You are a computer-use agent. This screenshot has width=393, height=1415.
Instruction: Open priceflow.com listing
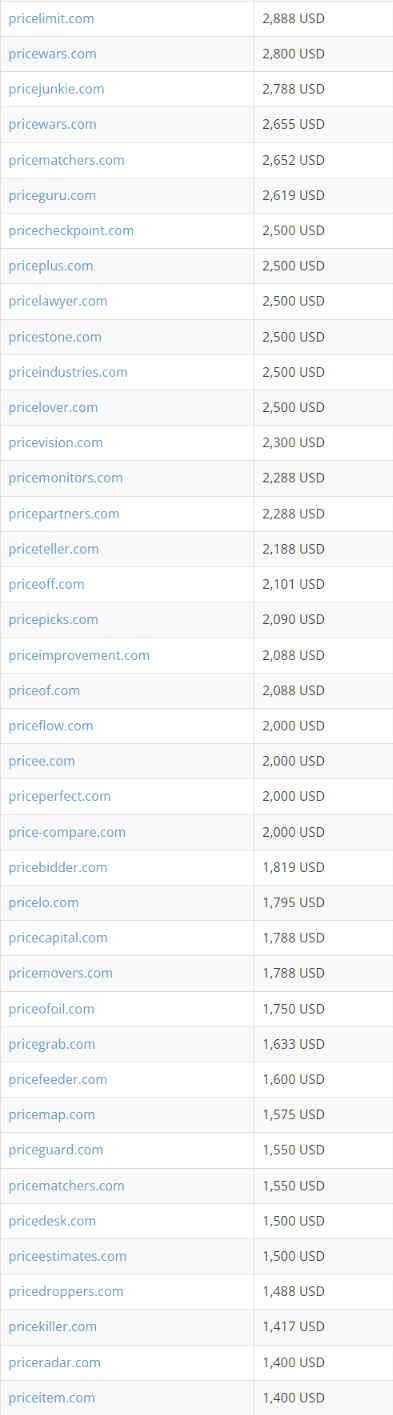pos(51,725)
